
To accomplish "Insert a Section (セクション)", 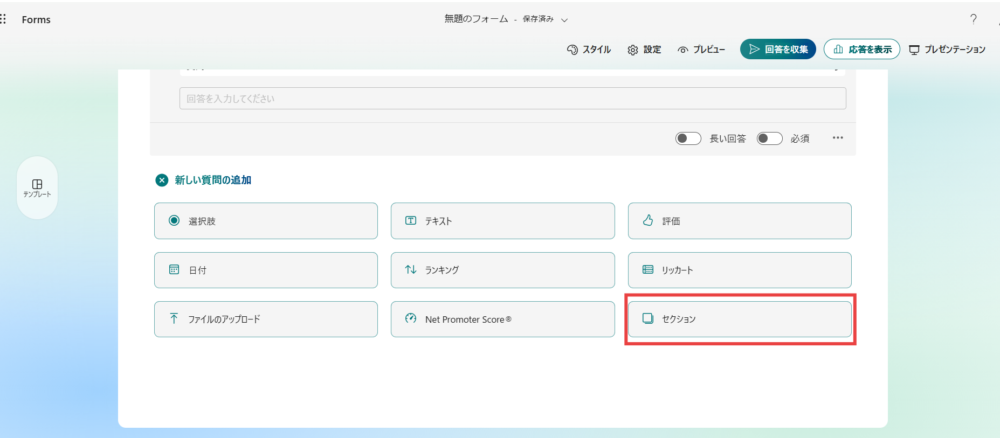I will coord(739,319).
